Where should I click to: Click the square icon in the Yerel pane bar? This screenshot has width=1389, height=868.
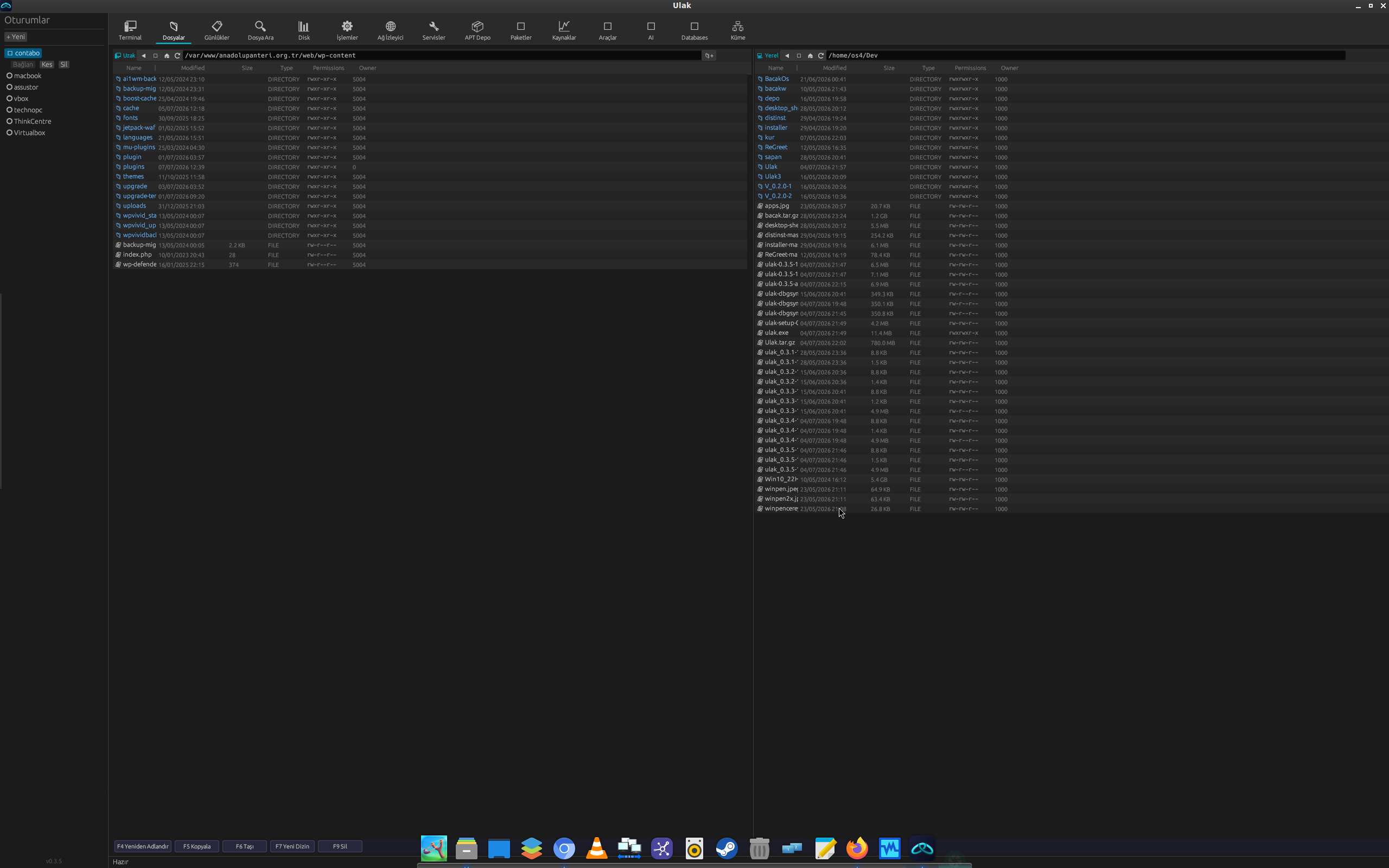[798, 56]
